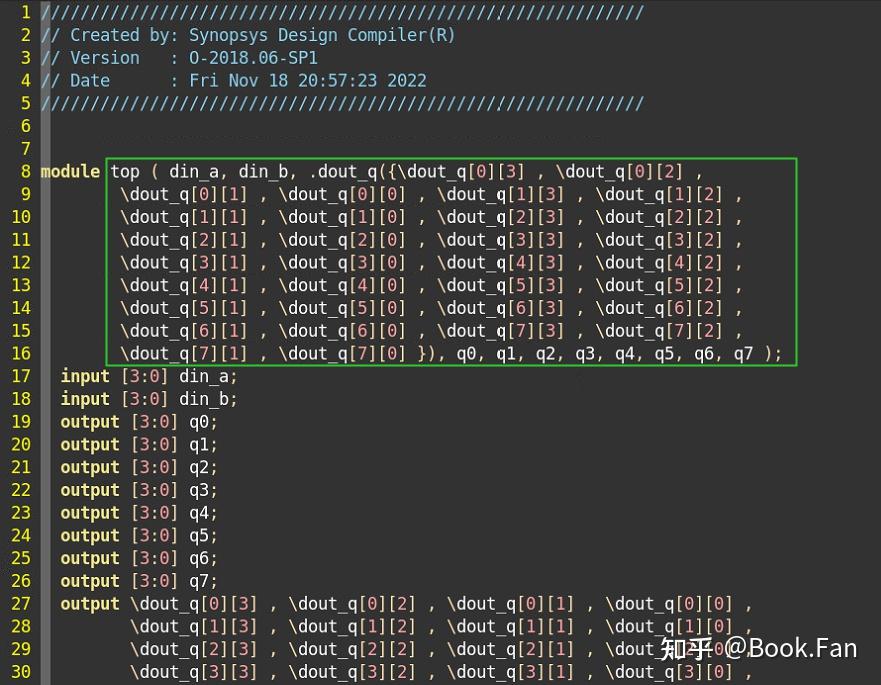Click inside the green highlighted port list box

coord(450,260)
